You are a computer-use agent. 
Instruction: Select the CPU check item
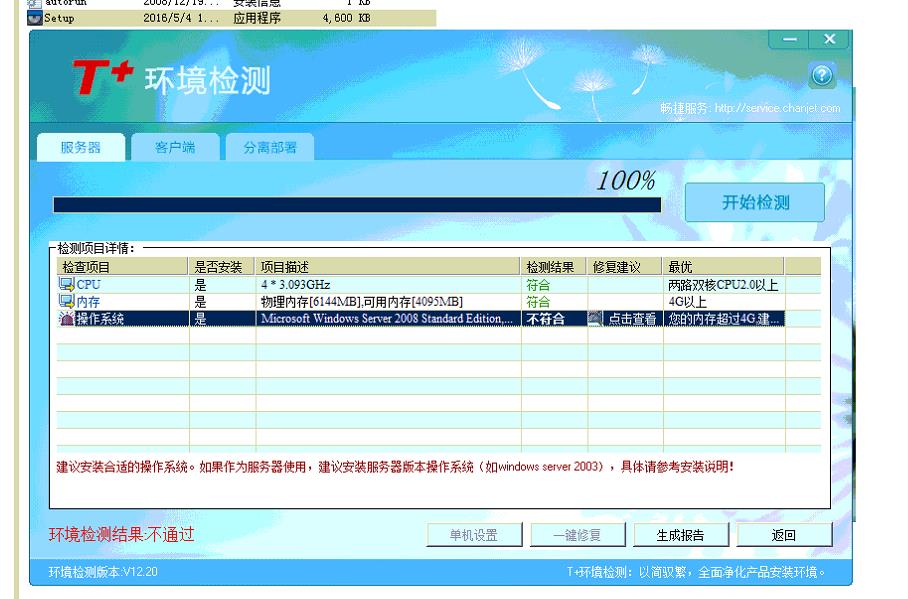coord(88,284)
